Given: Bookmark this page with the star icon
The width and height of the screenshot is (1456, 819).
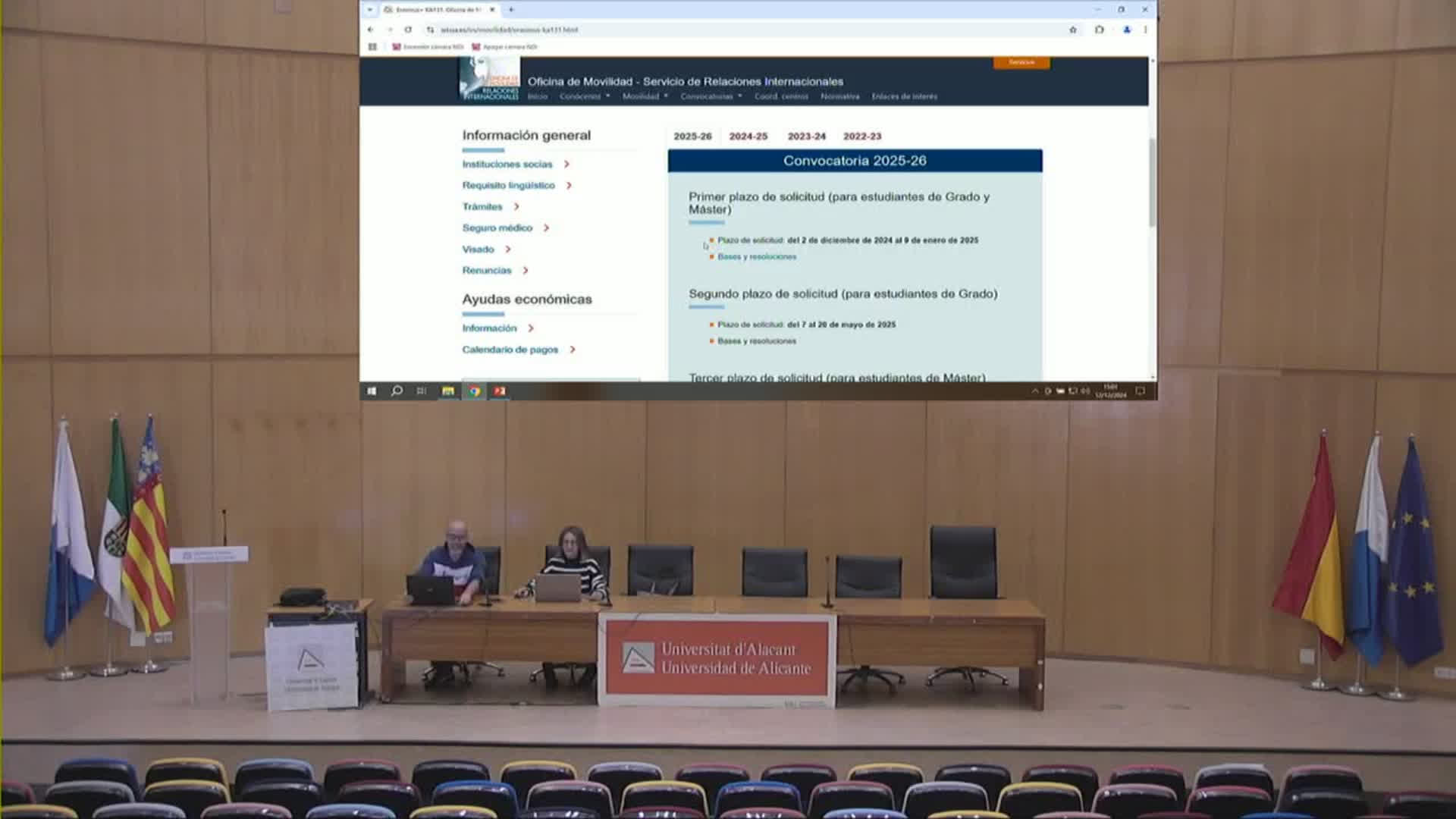Looking at the screenshot, I should tap(1072, 30).
